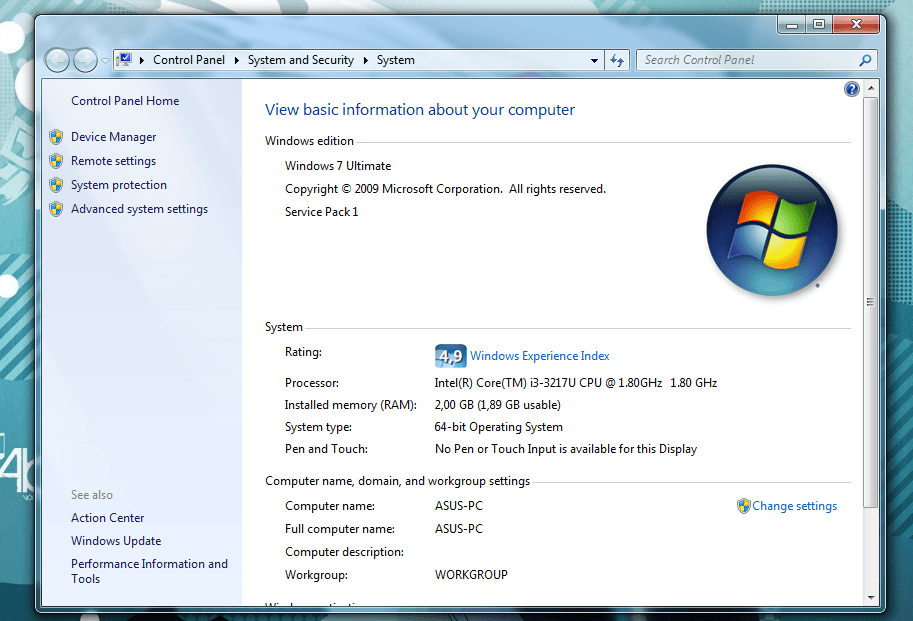Open Windows Update under See also
913x621 pixels.
(116, 541)
